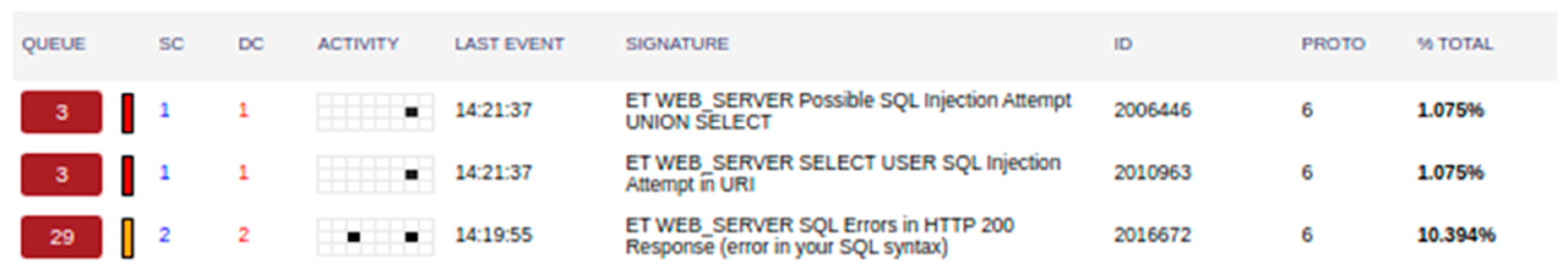
Task: Click red priority bar on SELECT USER row
Action: point(127,176)
